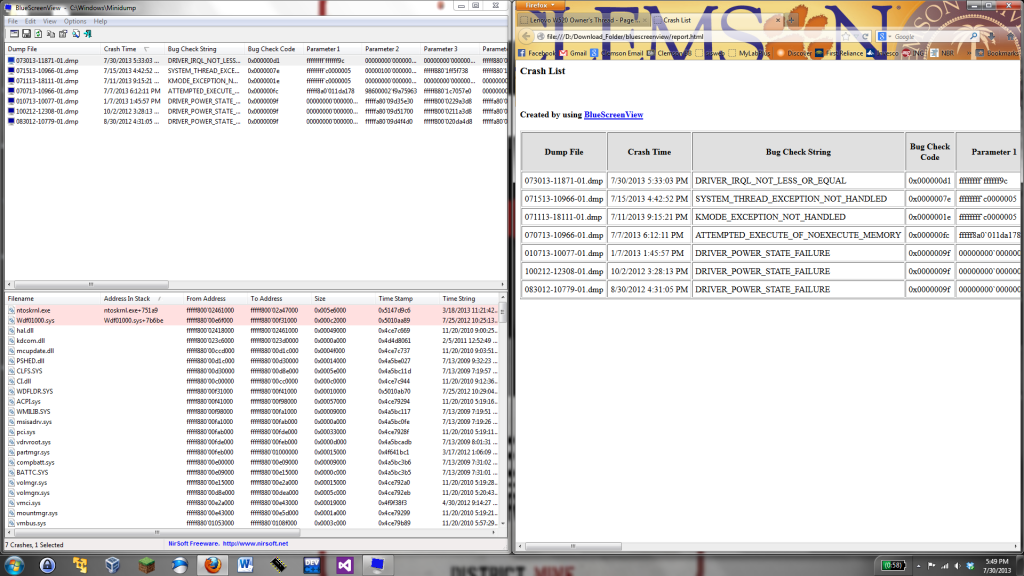Open a new Firefox tab with plus button
The image size is (1024, 576).
point(791,20)
